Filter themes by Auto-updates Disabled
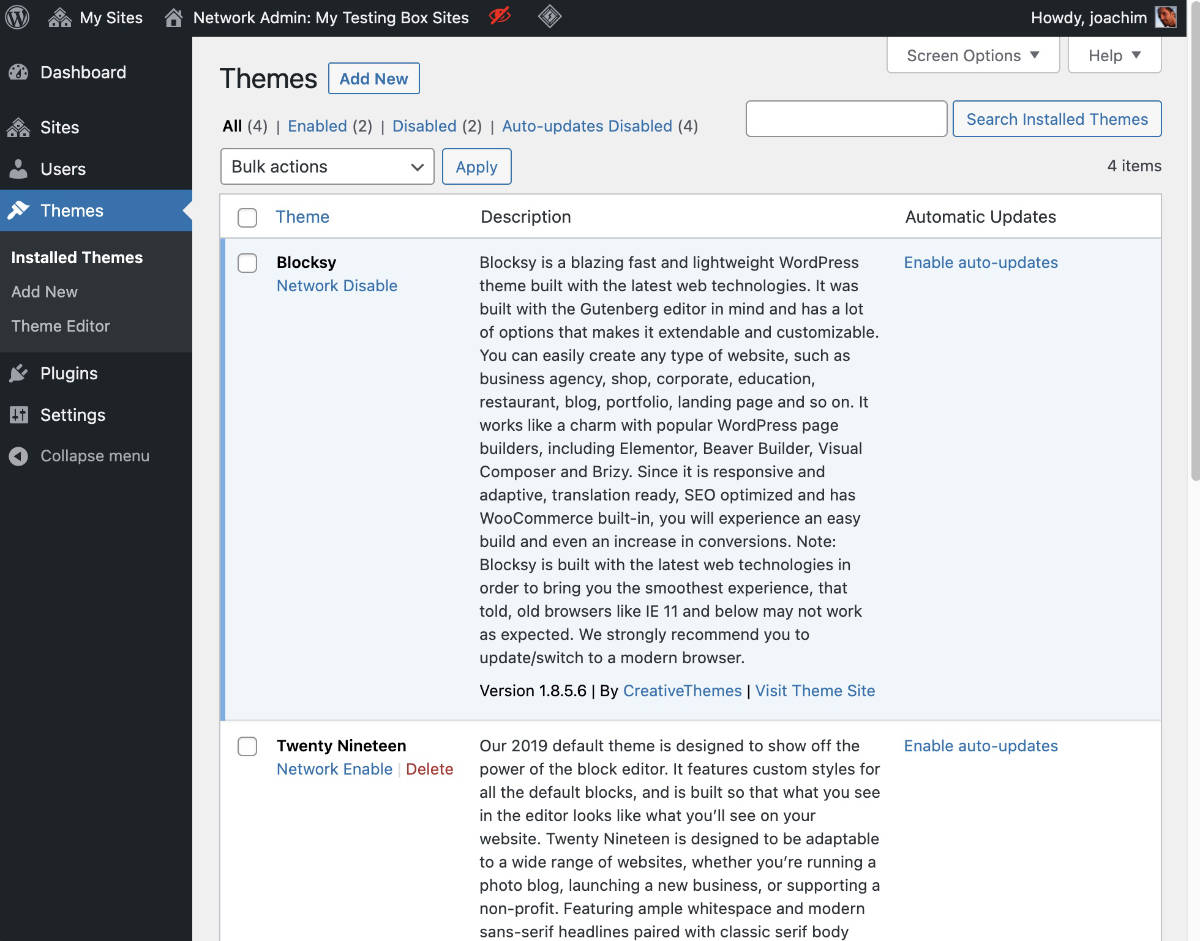Image resolution: width=1200 pixels, height=941 pixels. pyautogui.click(x=587, y=126)
